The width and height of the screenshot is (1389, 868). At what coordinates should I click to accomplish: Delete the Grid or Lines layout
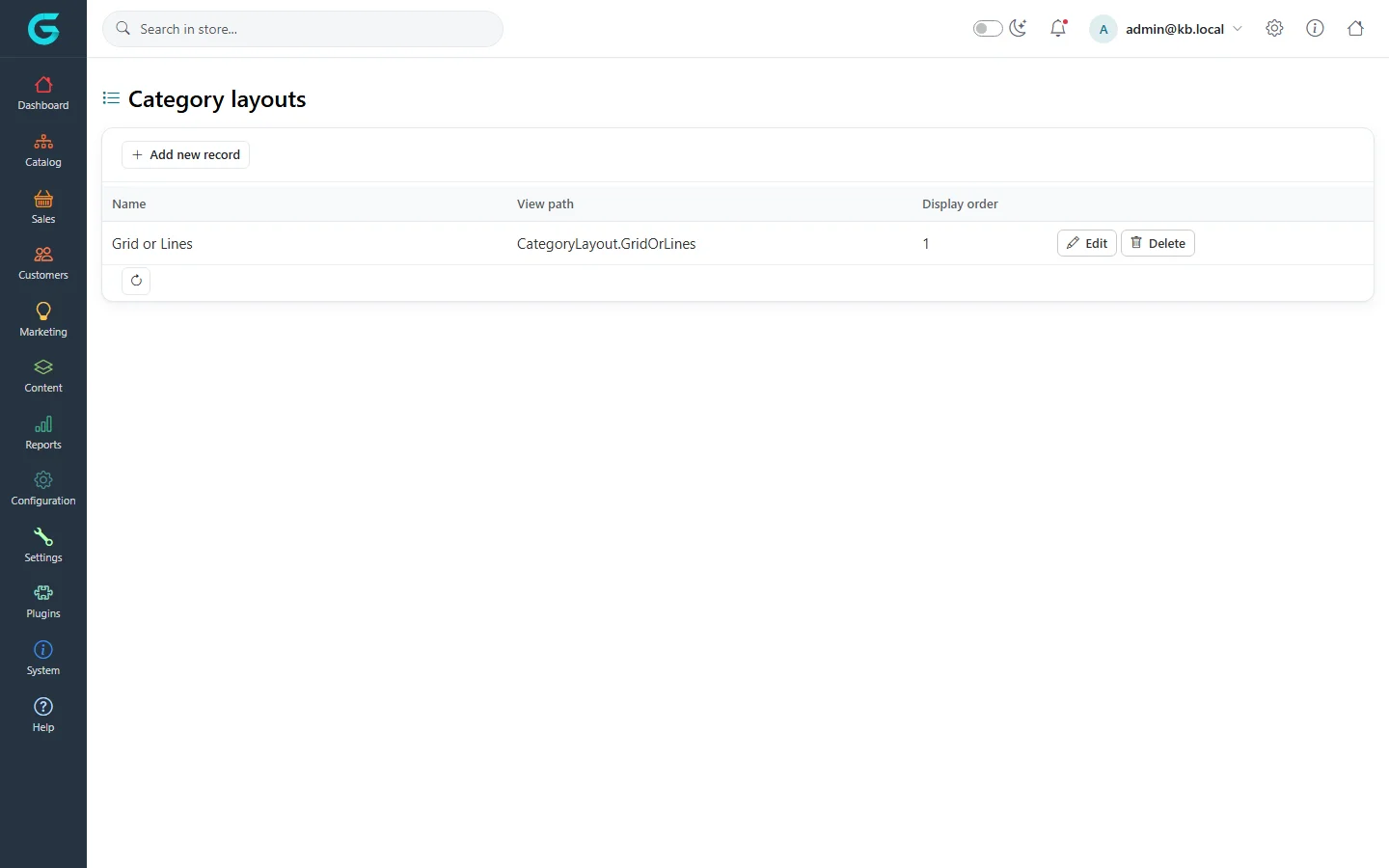[x=1157, y=243]
